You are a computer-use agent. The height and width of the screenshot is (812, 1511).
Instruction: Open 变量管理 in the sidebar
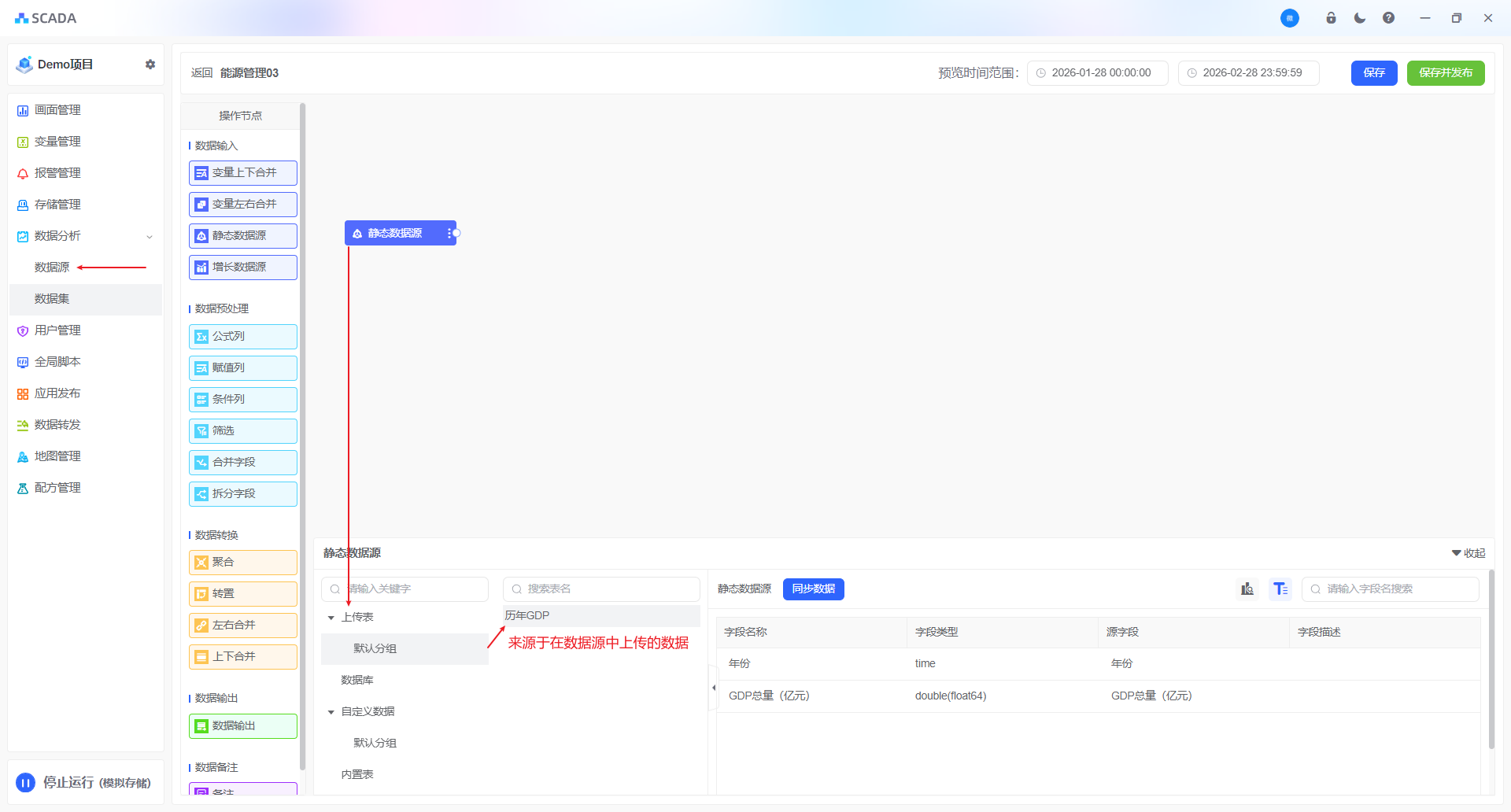click(x=57, y=142)
